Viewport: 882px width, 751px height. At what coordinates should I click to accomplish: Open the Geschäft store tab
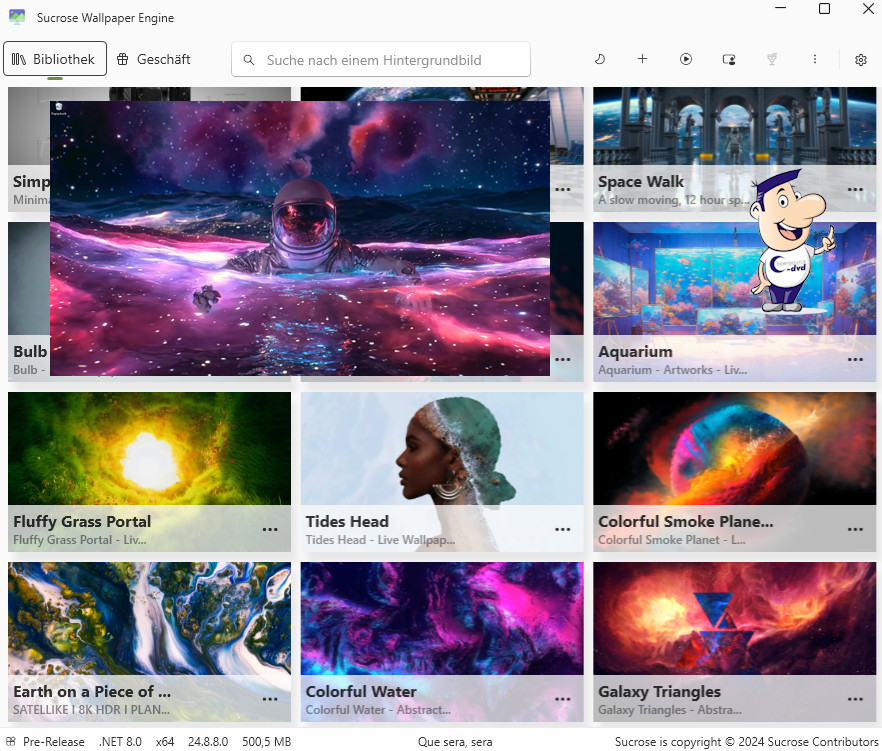(153, 59)
